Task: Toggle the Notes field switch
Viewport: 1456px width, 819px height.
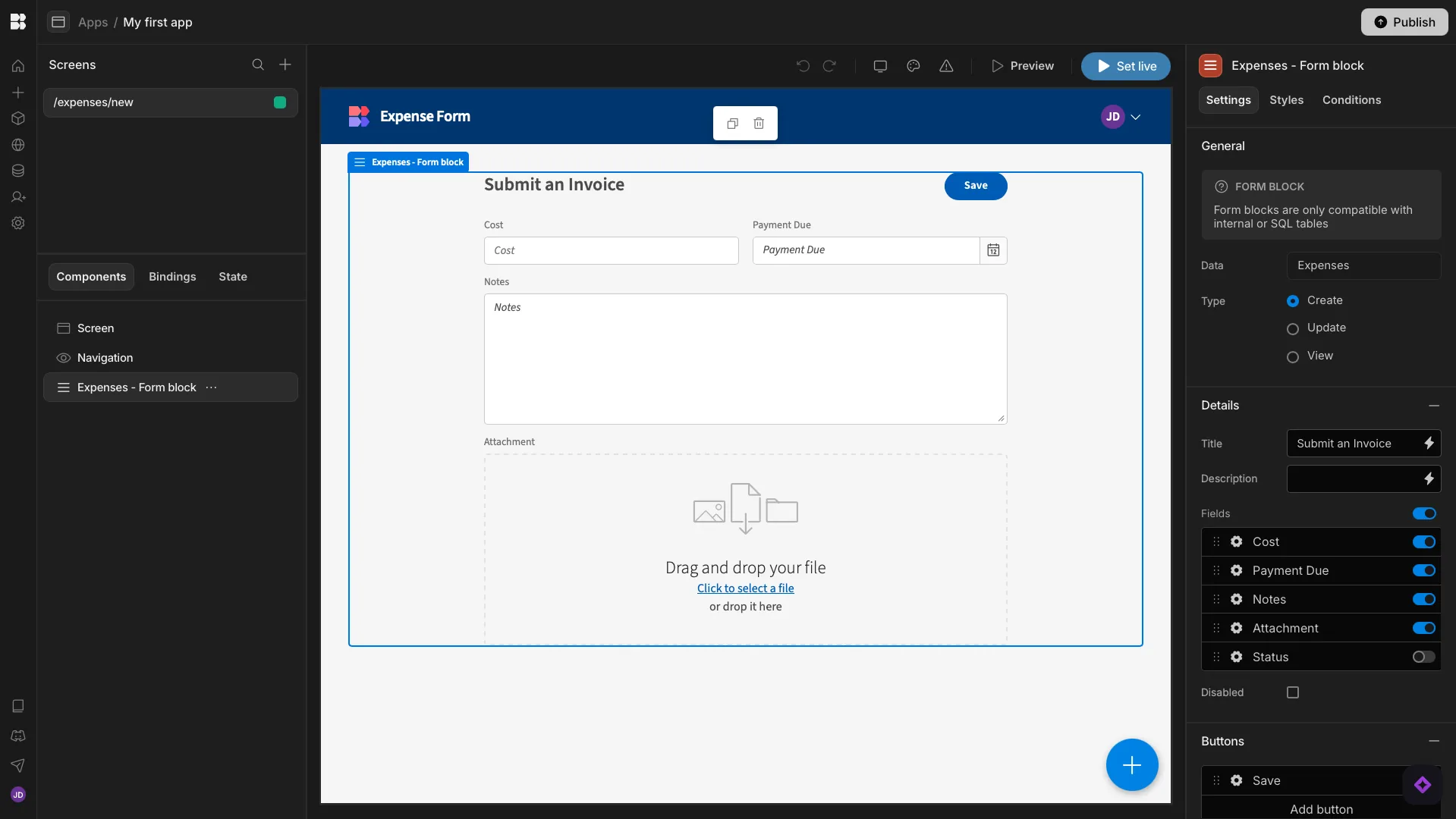Action: tap(1424, 599)
